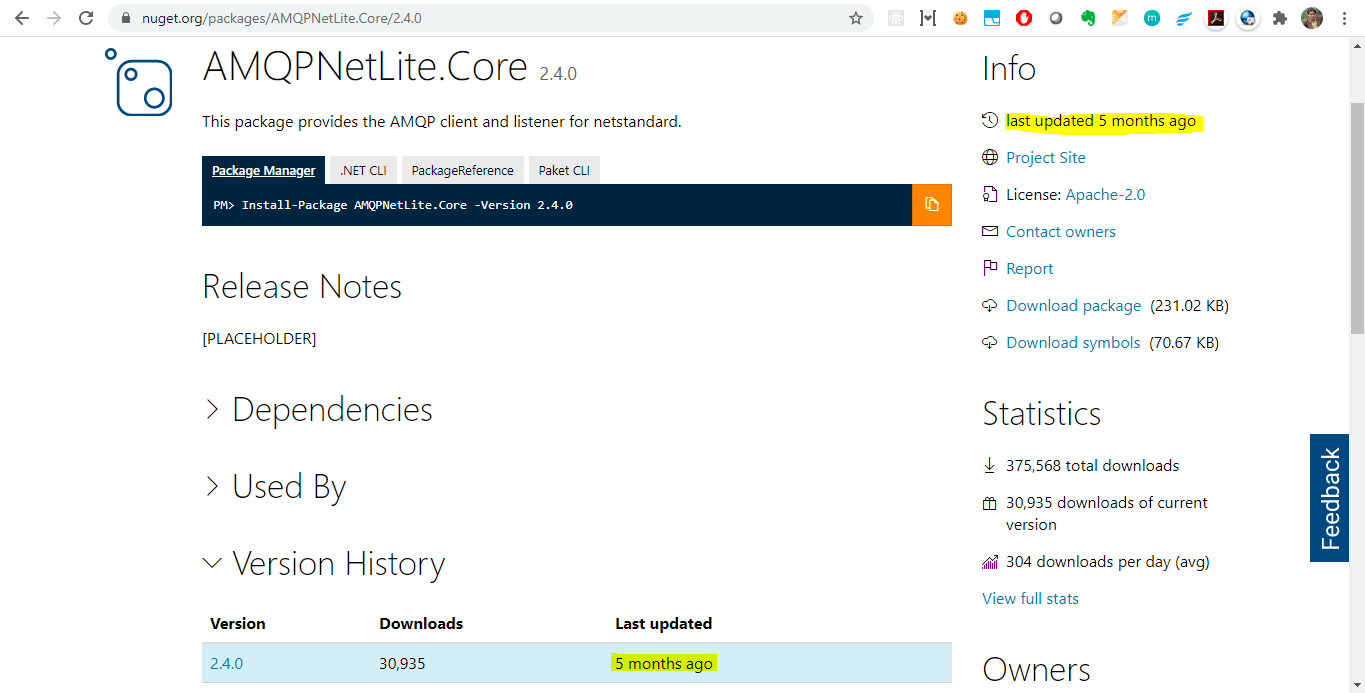The height and width of the screenshot is (693, 1365).
Task: Bookmark this page with star icon
Action: (856, 18)
